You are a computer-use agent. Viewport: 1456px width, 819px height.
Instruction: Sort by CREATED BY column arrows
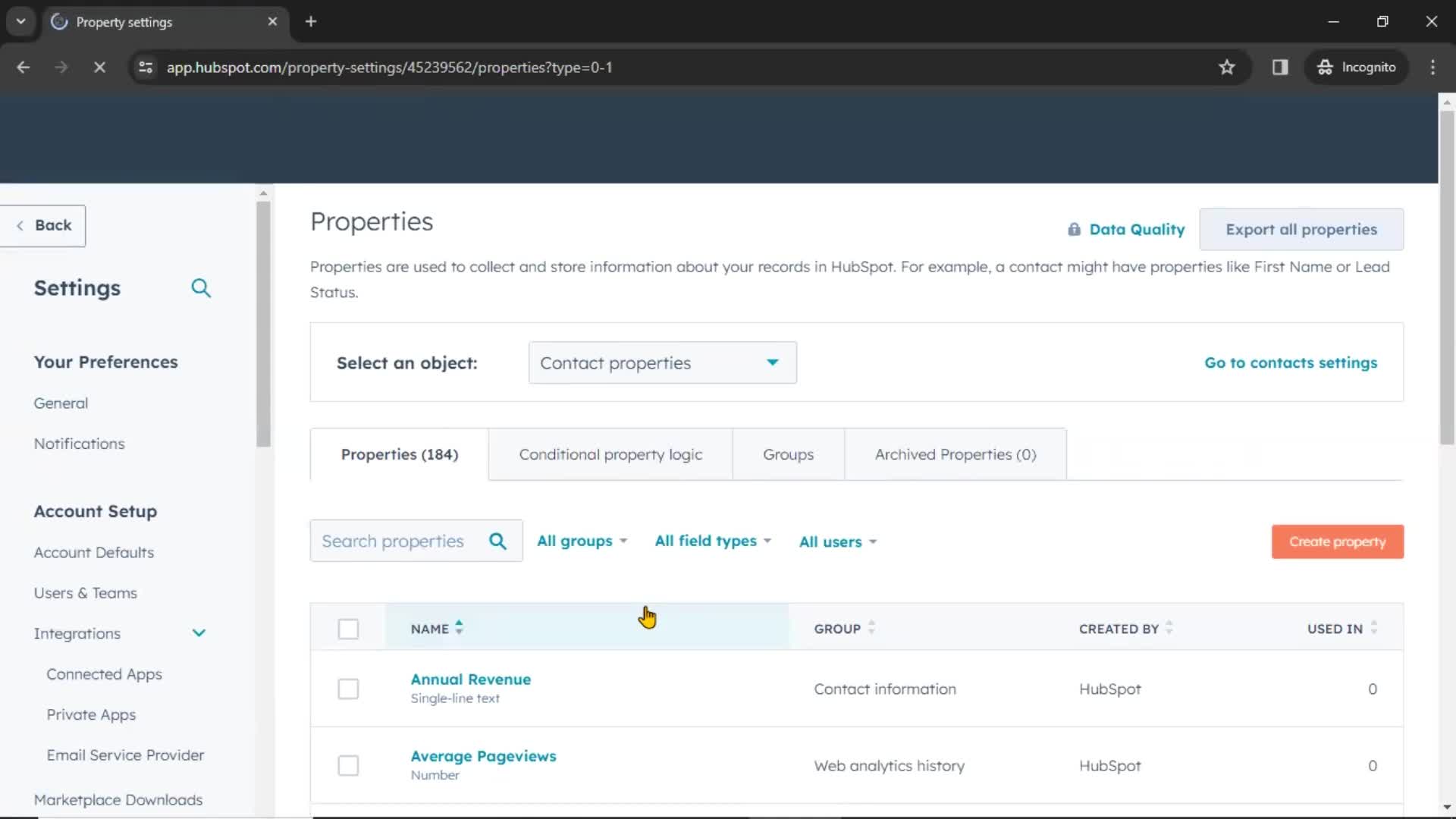[x=1169, y=628]
